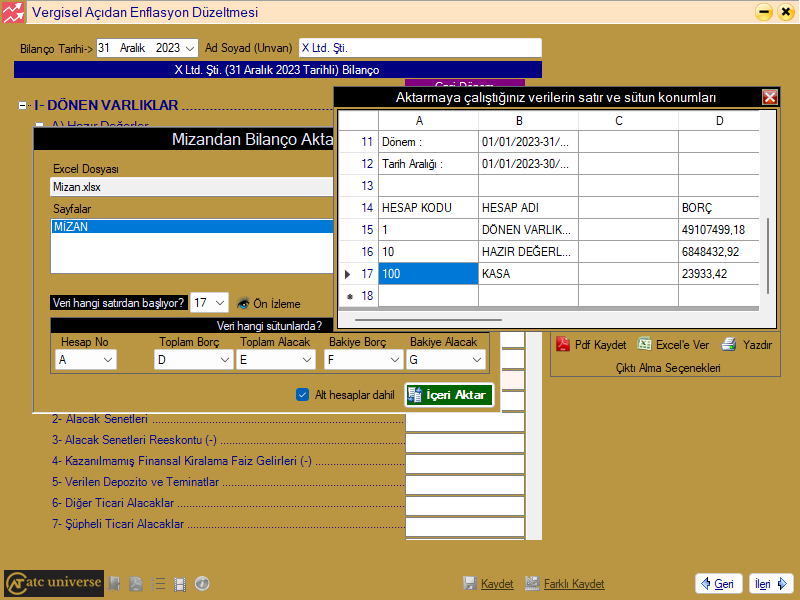Click the KASA cell in row 17
The width and height of the screenshot is (800, 600).
[528, 273]
